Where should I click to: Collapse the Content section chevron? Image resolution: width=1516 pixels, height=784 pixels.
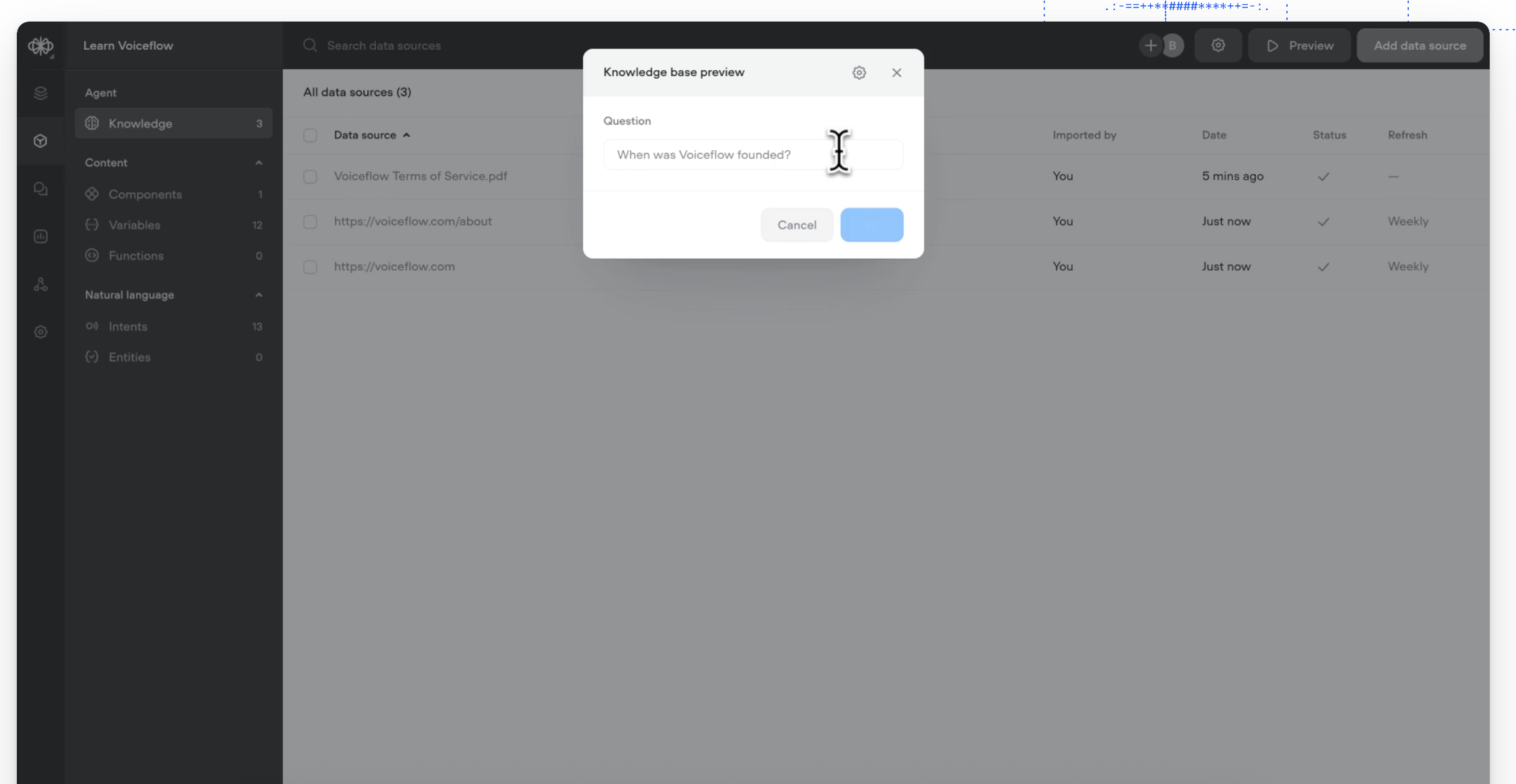click(x=259, y=163)
